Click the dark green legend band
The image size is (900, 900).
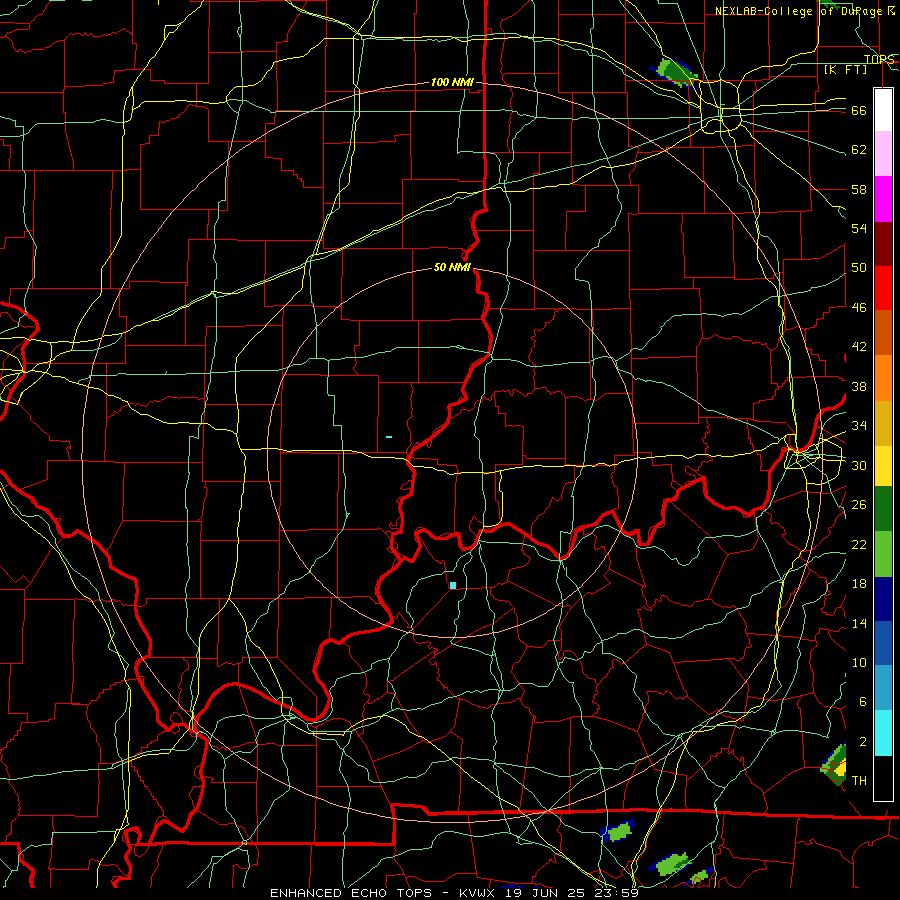pos(883,509)
